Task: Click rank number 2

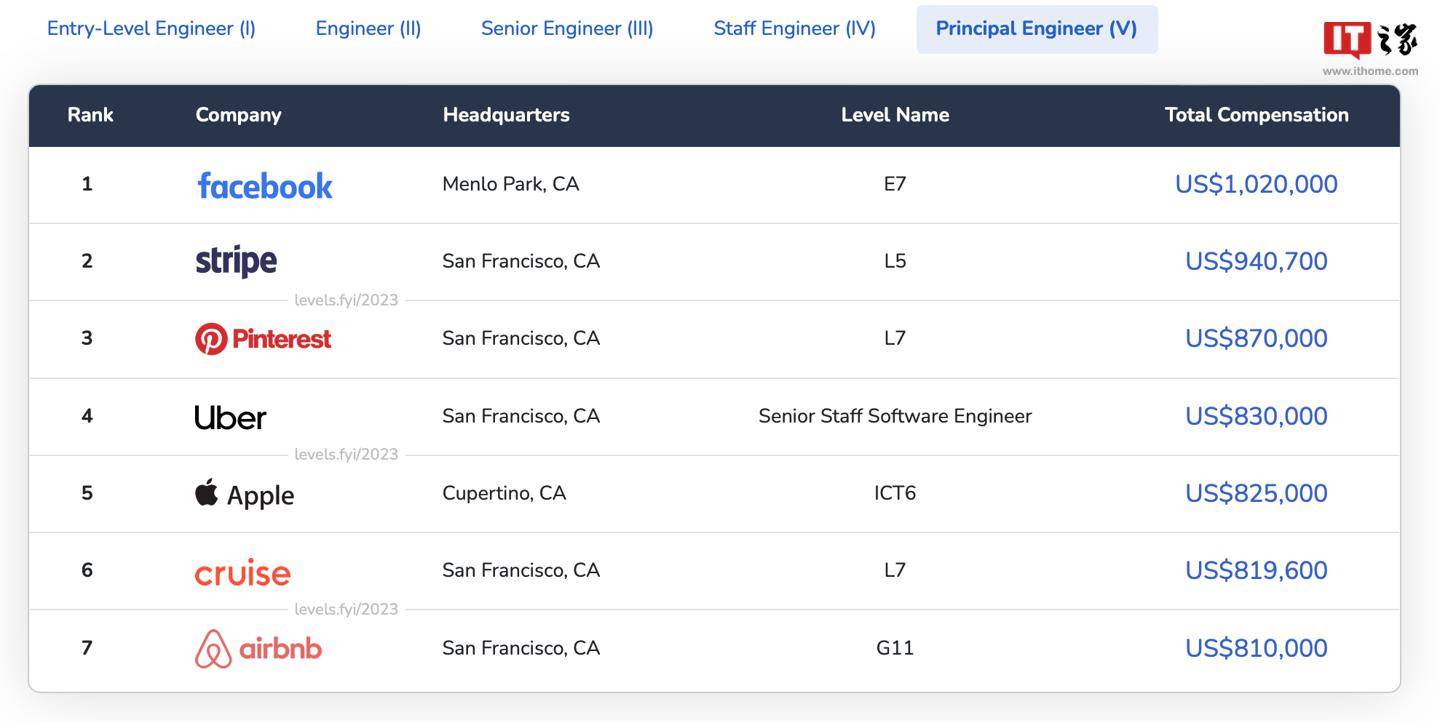Action: [x=87, y=261]
